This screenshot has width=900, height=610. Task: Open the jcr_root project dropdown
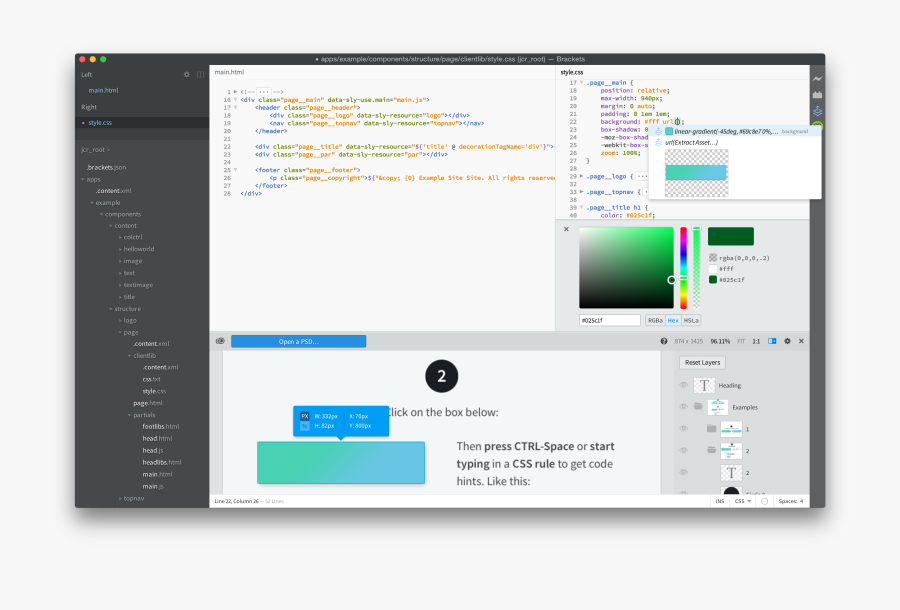(x=96, y=149)
